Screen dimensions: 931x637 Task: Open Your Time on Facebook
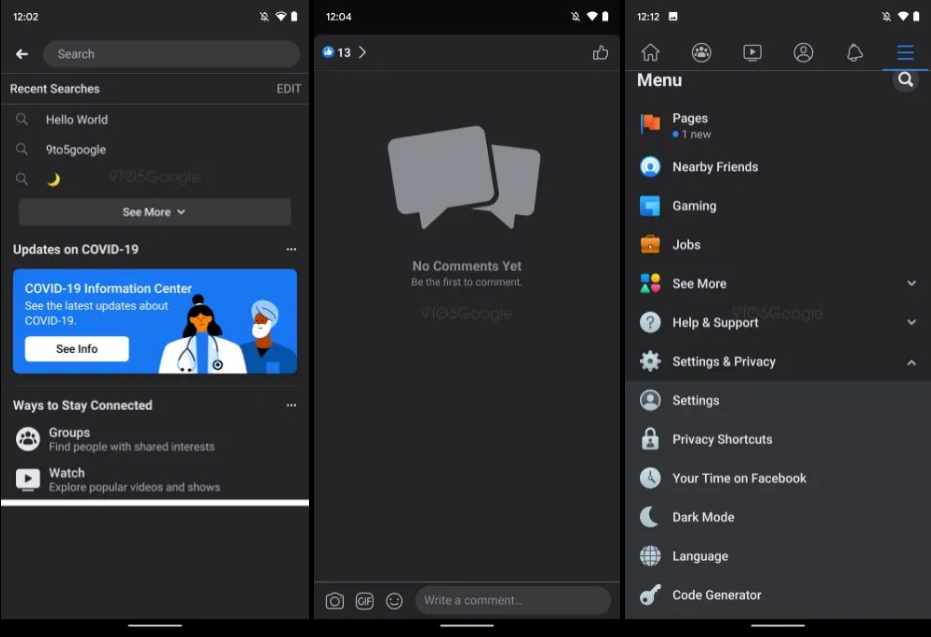(778, 478)
